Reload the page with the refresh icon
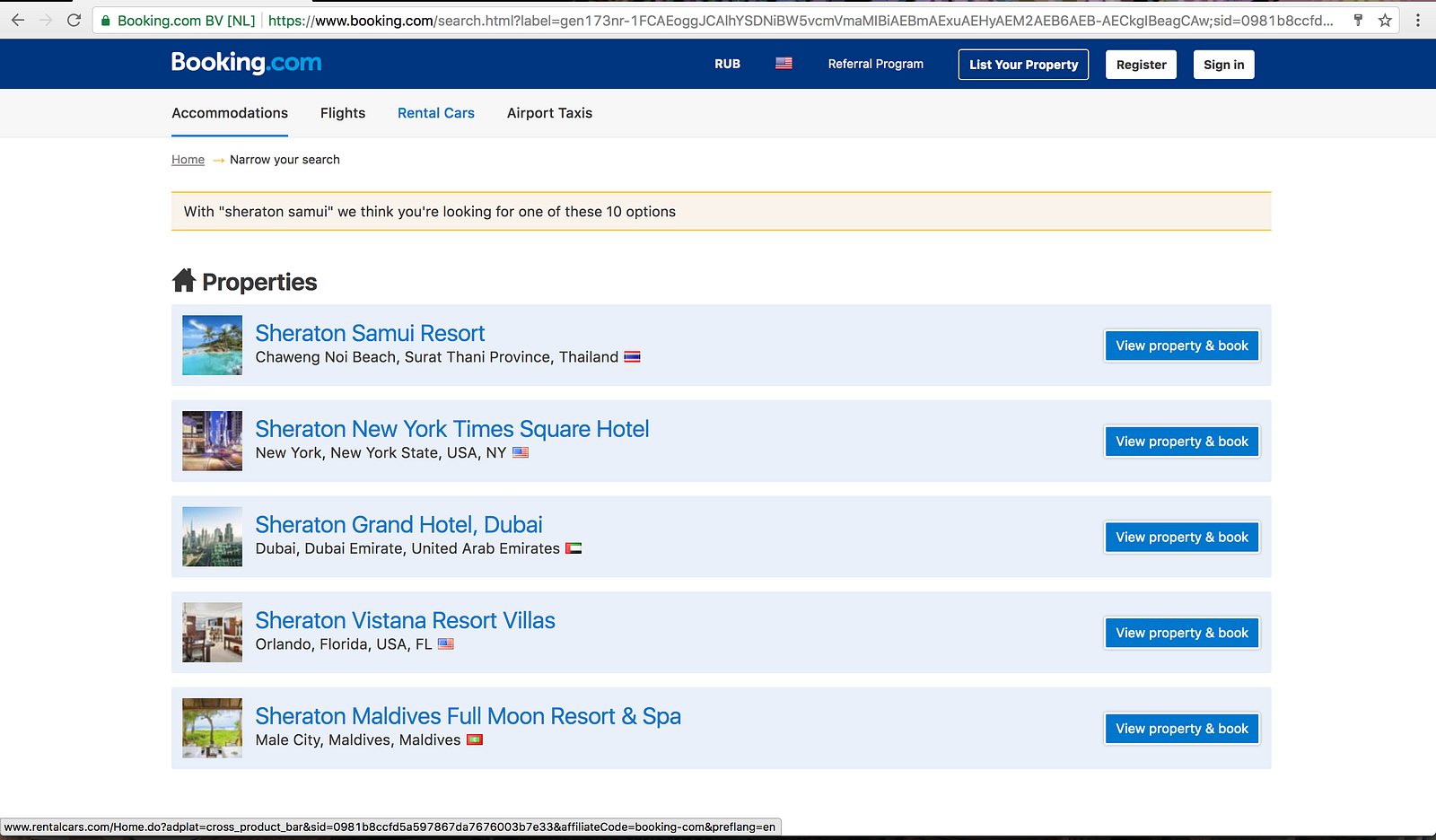Viewport: 1436px width, 840px height. [74, 20]
